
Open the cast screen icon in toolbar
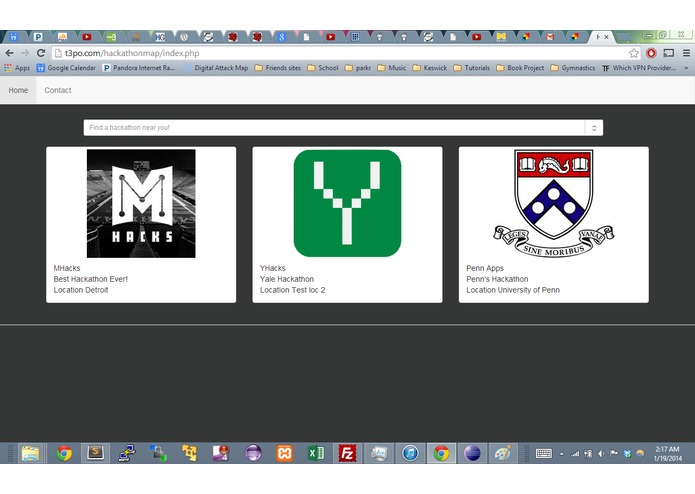(669, 53)
